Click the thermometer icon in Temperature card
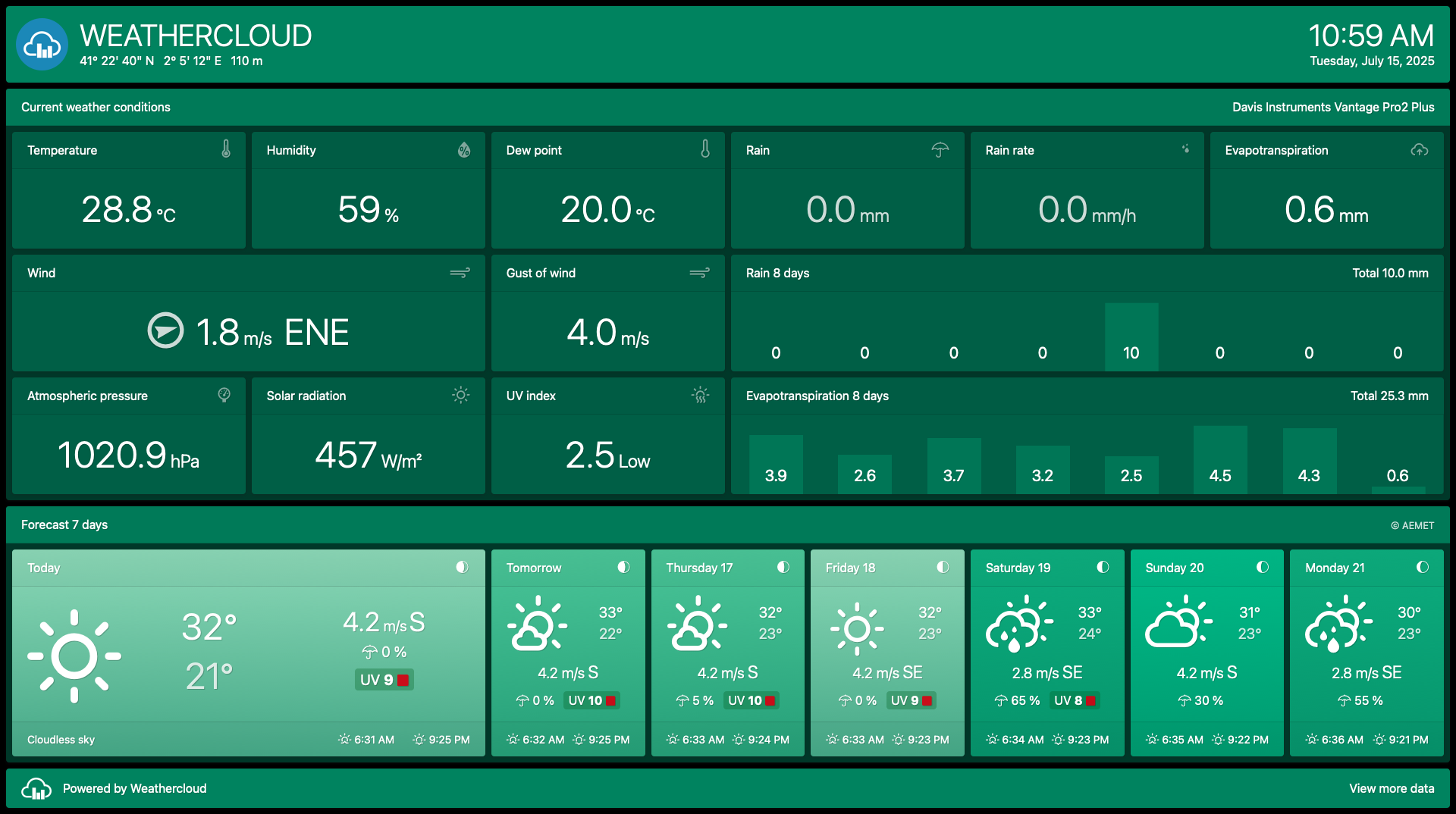 [x=226, y=149]
